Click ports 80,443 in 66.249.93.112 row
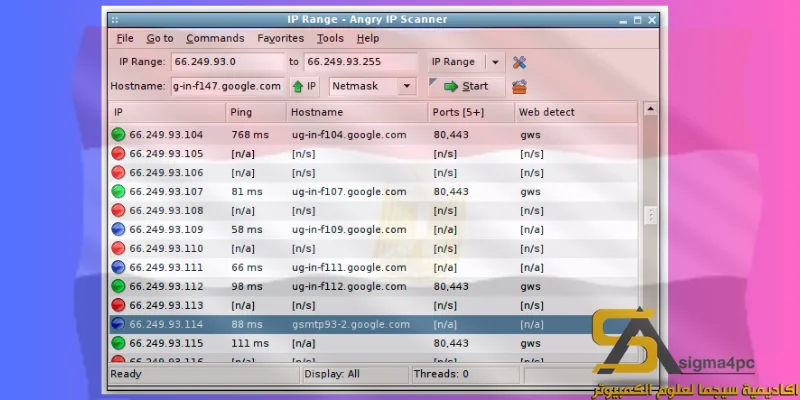Screen dimensions: 800x400 [x=451, y=286]
